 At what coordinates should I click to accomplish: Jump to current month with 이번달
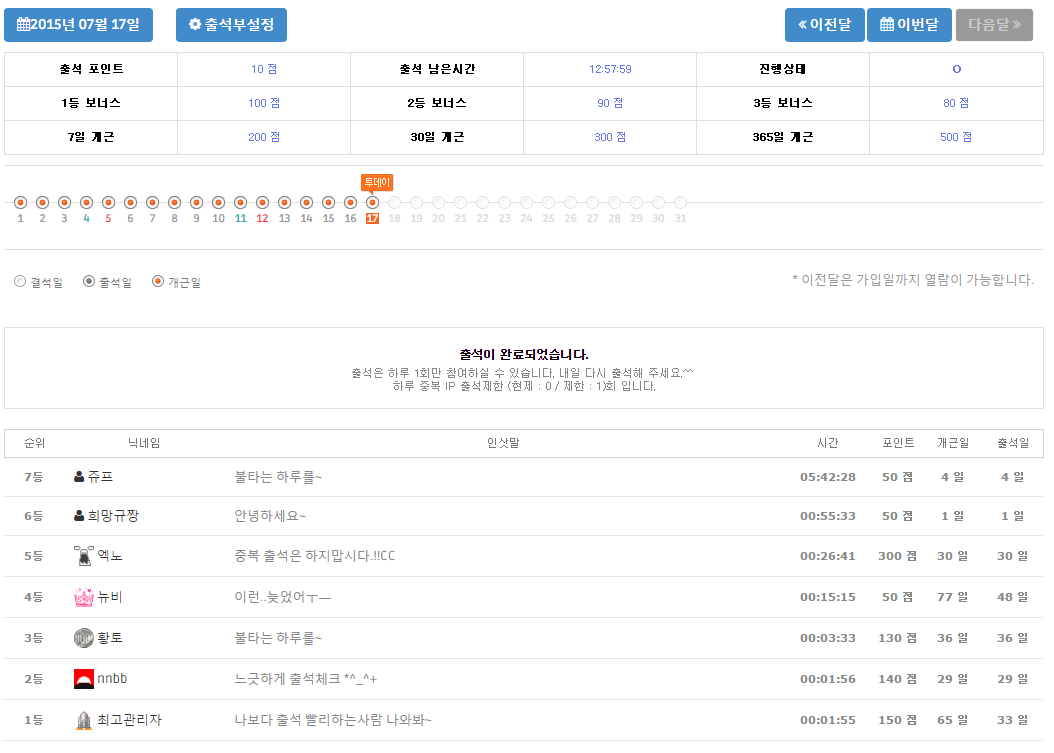click(908, 25)
